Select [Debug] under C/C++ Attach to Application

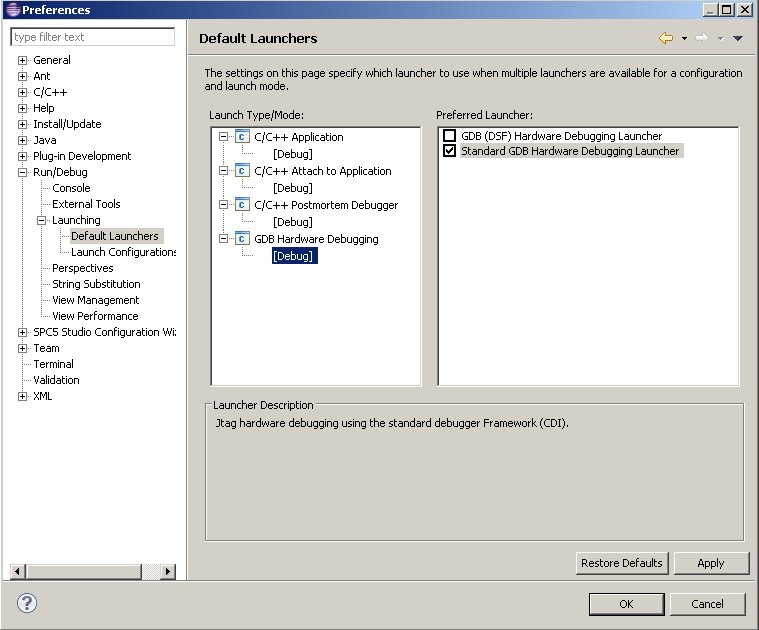293,188
